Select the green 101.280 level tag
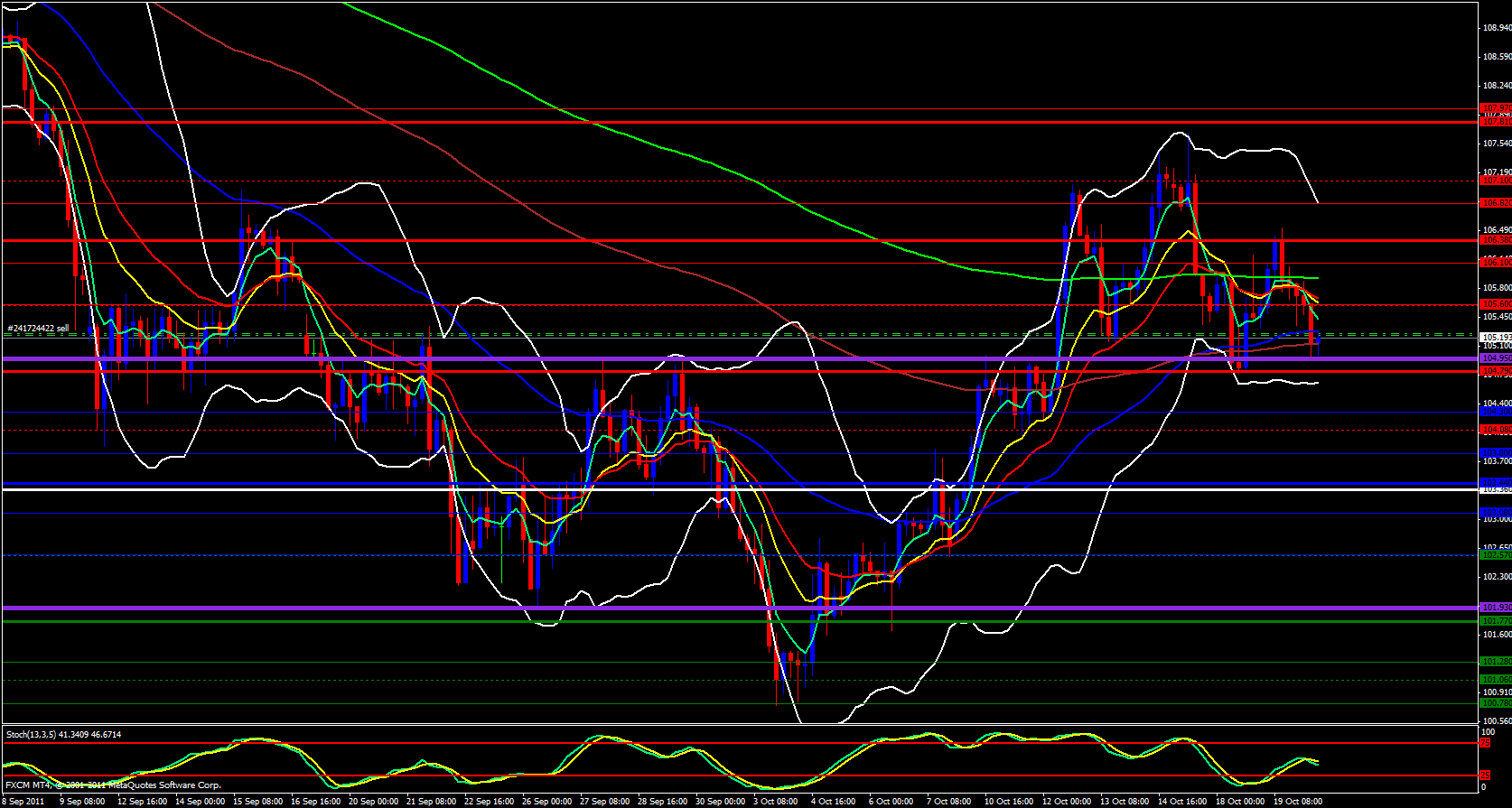Screen dimensions: 1512x808 tap(1496, 662)
